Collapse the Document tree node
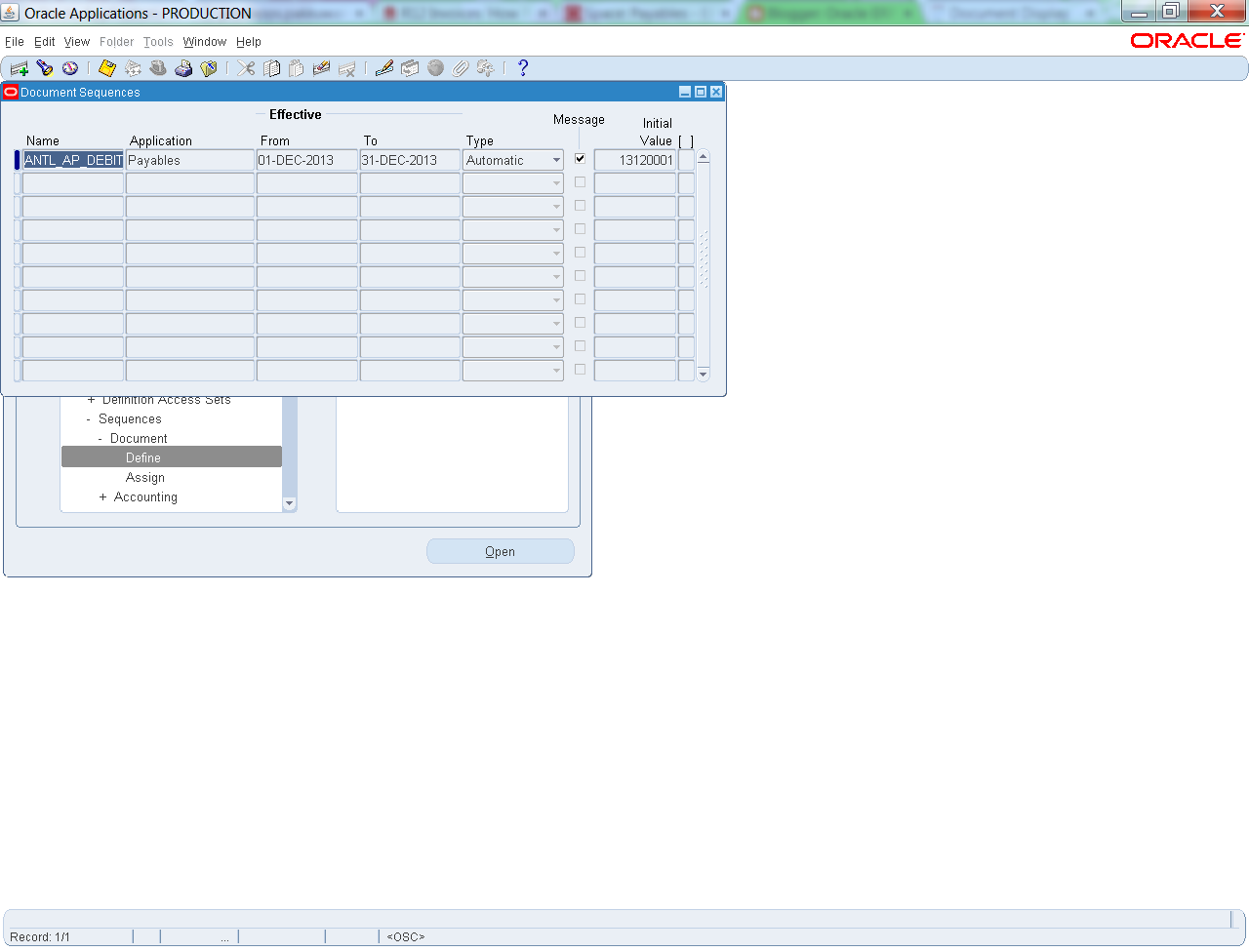The width and height of the screenshot is (1249, 952). 101,439
